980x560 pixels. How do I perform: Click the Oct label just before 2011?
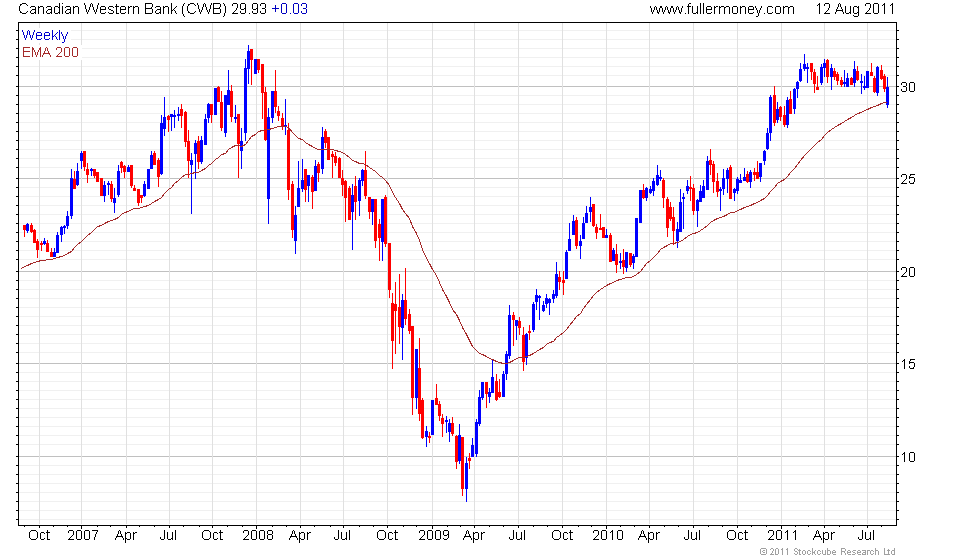coord(738,536)
